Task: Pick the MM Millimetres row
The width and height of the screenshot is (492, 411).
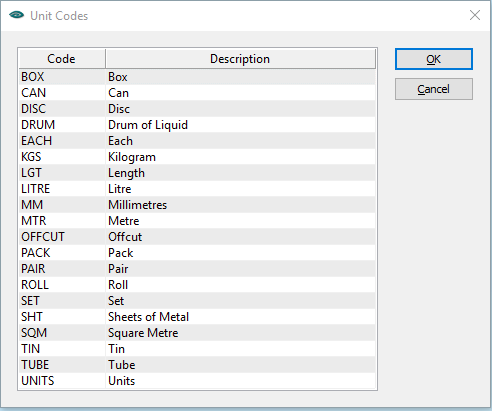Action: pyautogui.click(x=197, y=205)
